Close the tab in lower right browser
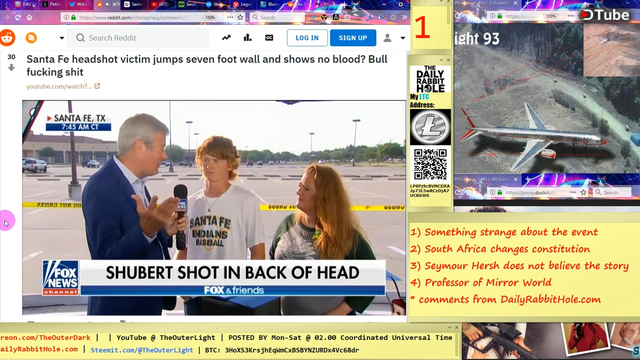640x360 pixels. pyautogui.click(x=516, y=179)
